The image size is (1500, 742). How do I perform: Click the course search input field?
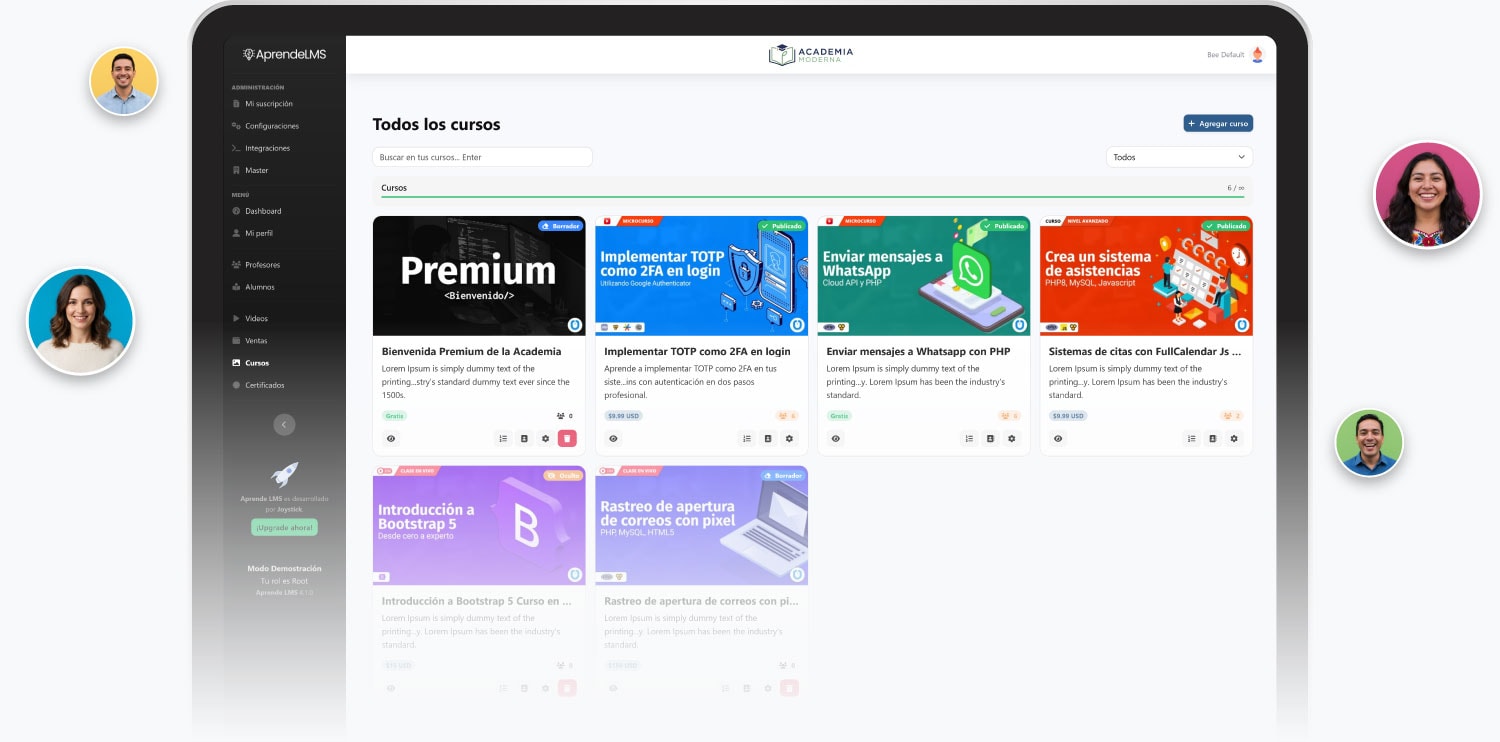click(x=482, y=157)
